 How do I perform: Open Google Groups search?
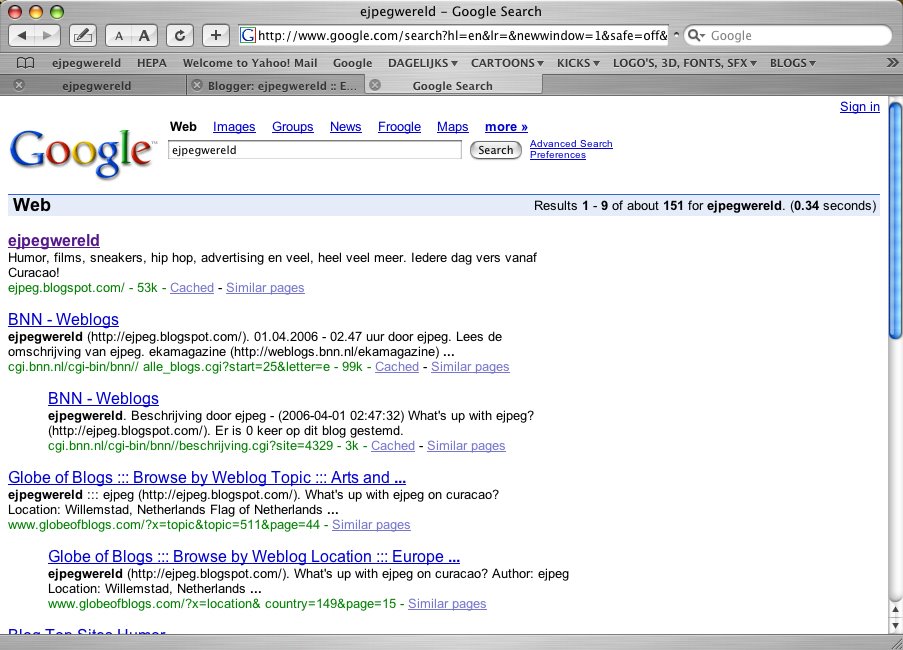(x=293, y=127)
